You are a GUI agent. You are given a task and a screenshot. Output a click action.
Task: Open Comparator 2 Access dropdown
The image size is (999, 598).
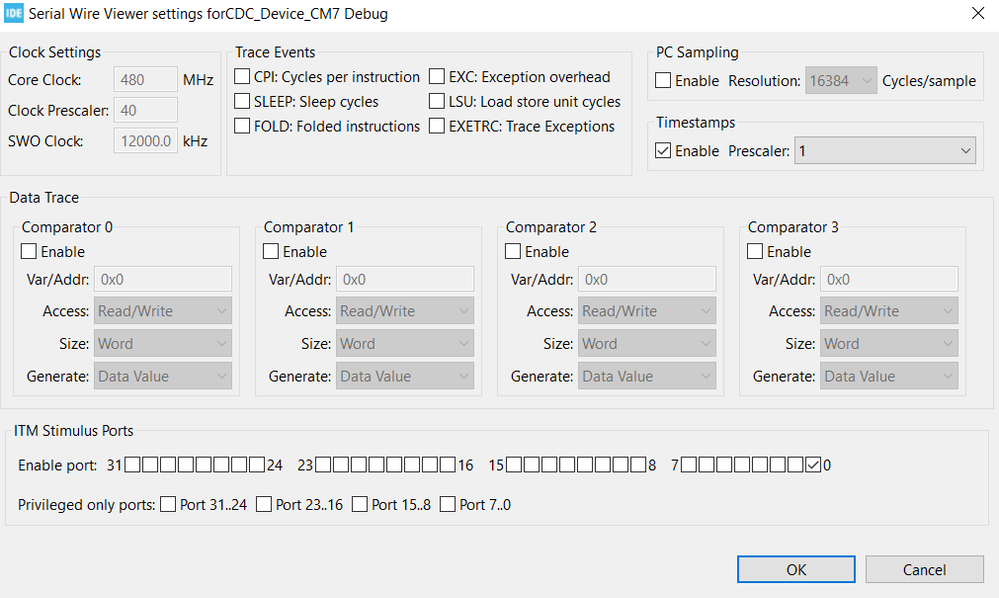click(x=647, y=311)
